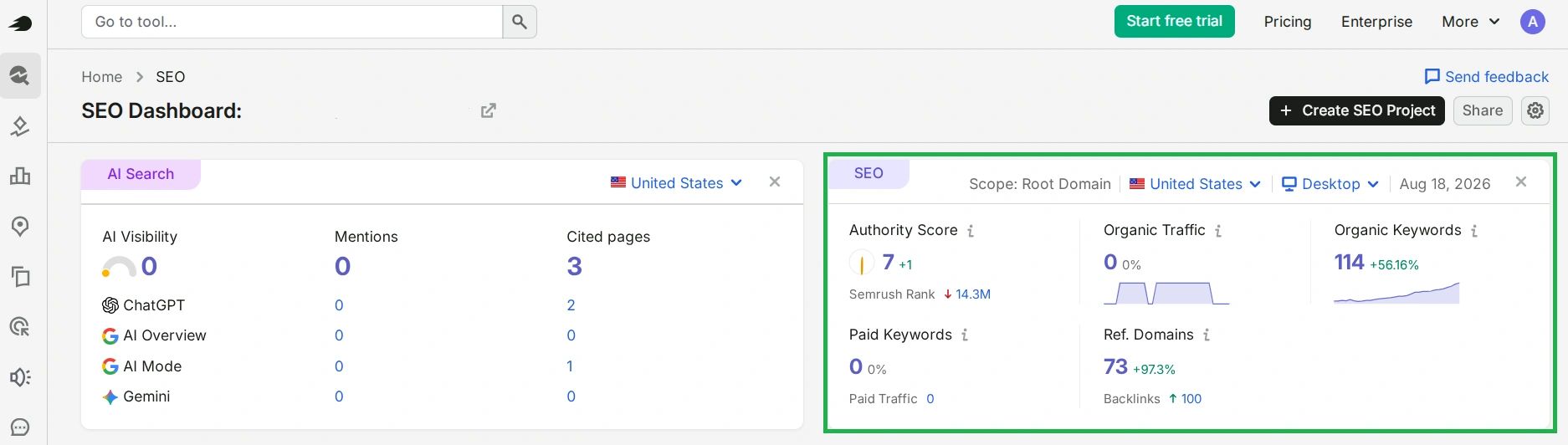Screen dimensions: 1568x445
Task: Open the Enterprise page
Action: pyautogui.click(x=1376, y=22)
